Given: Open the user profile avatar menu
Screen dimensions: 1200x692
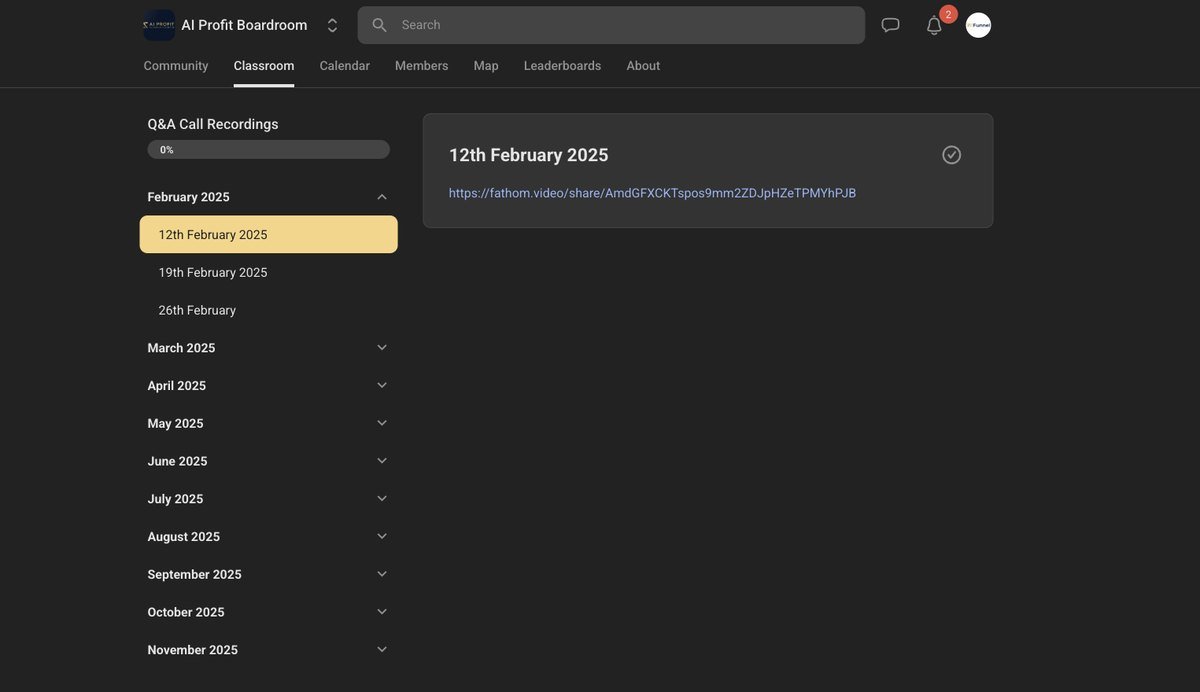Looking at the screenshot, I should 978,25.
